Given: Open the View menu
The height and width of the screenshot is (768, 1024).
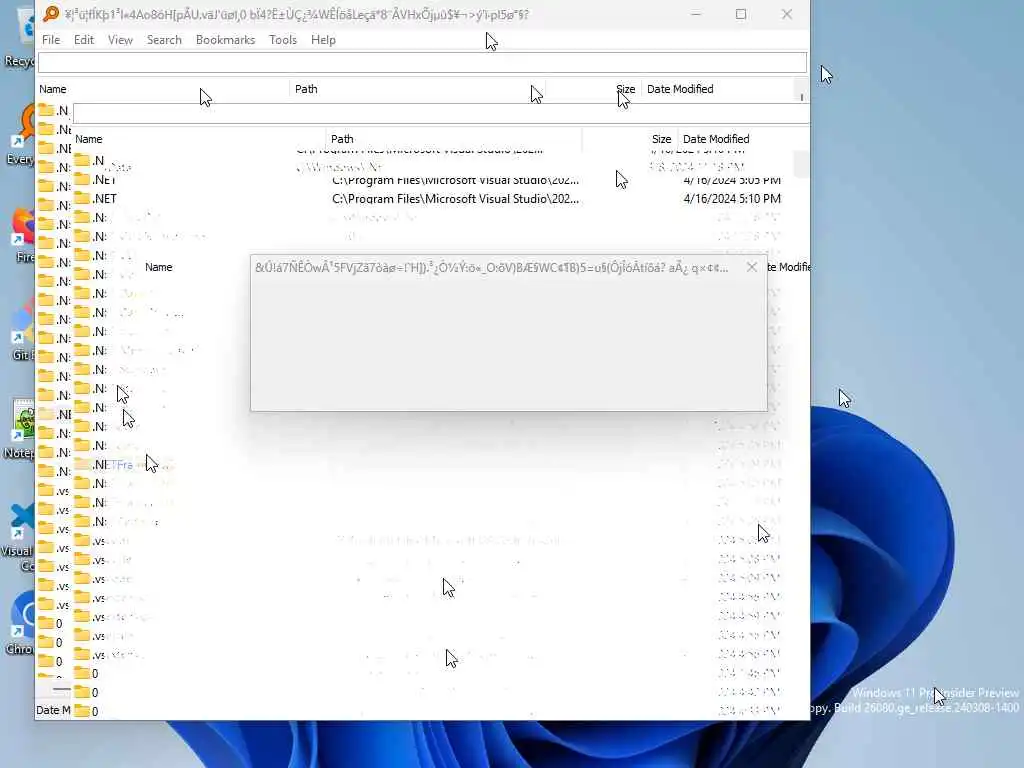Looking at the screenshot, I should (x=120, y=40).
